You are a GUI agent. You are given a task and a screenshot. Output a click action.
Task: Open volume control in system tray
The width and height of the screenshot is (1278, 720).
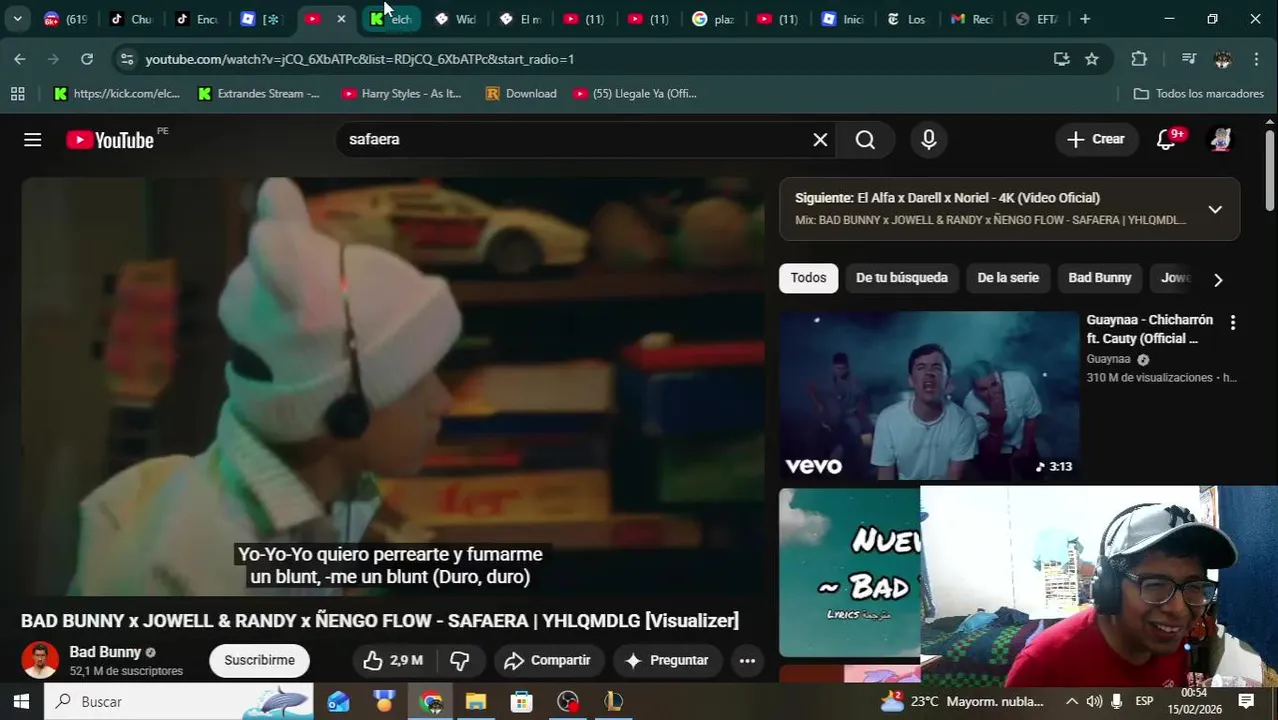tap(1094, 701)
